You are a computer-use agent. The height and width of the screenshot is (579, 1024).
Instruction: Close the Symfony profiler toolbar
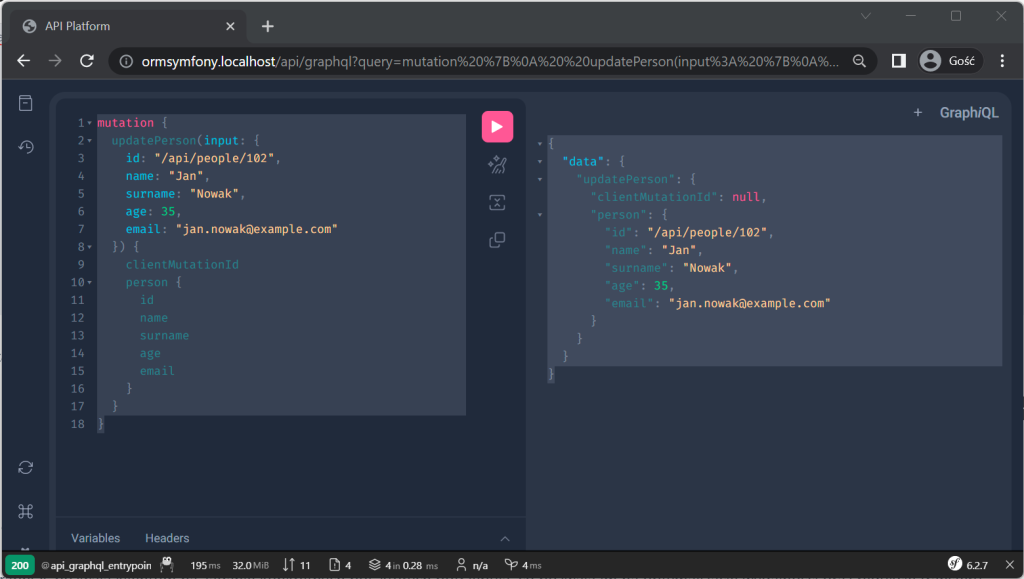[1010, 565]
